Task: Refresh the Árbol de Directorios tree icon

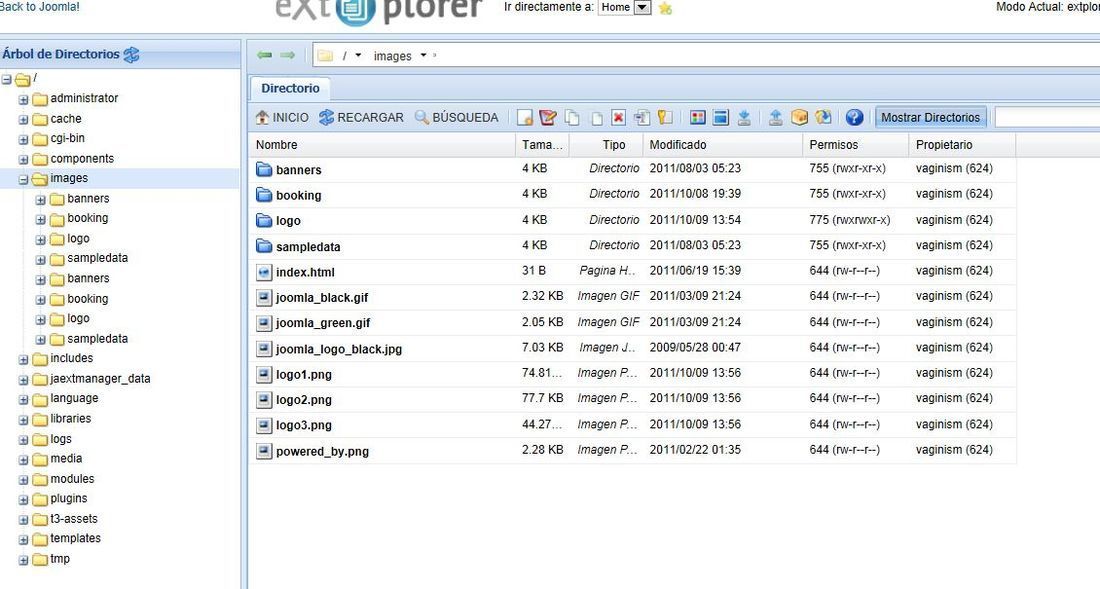Action: click(131, 55)
